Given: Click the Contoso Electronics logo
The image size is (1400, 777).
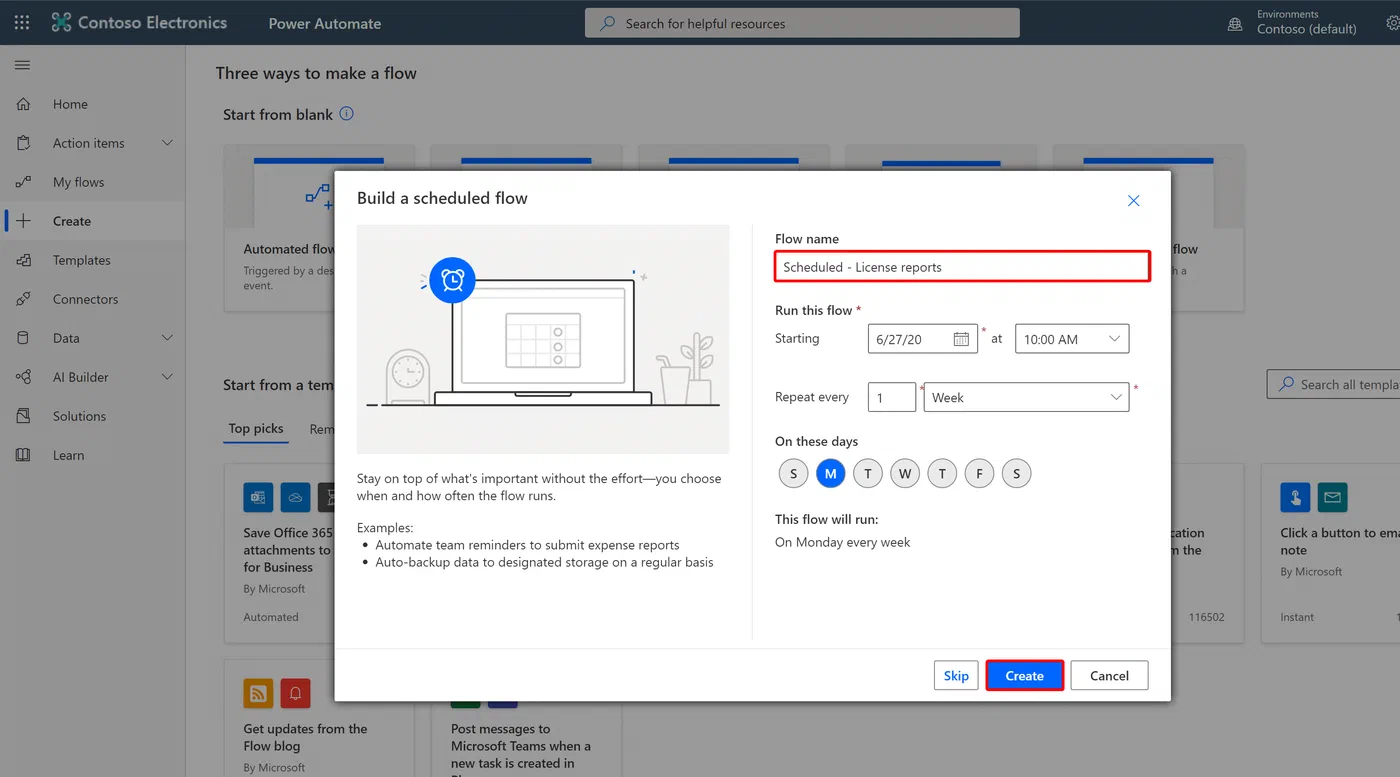Looking at the screenshot, I should (x=139, y=22).
